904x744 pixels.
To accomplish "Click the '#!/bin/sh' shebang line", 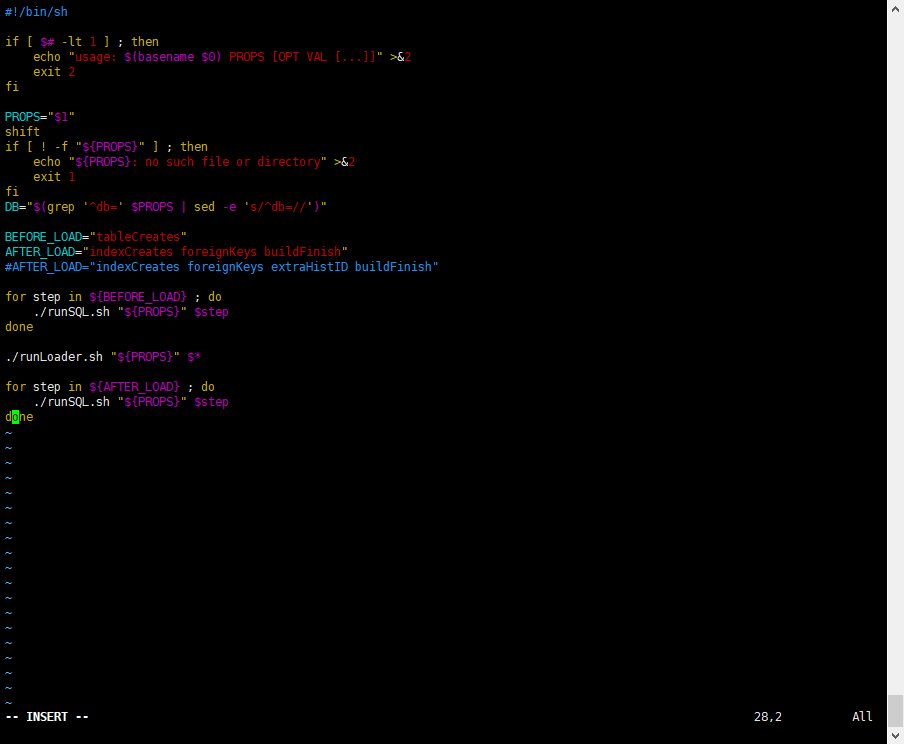I will (x=36, y=12).
